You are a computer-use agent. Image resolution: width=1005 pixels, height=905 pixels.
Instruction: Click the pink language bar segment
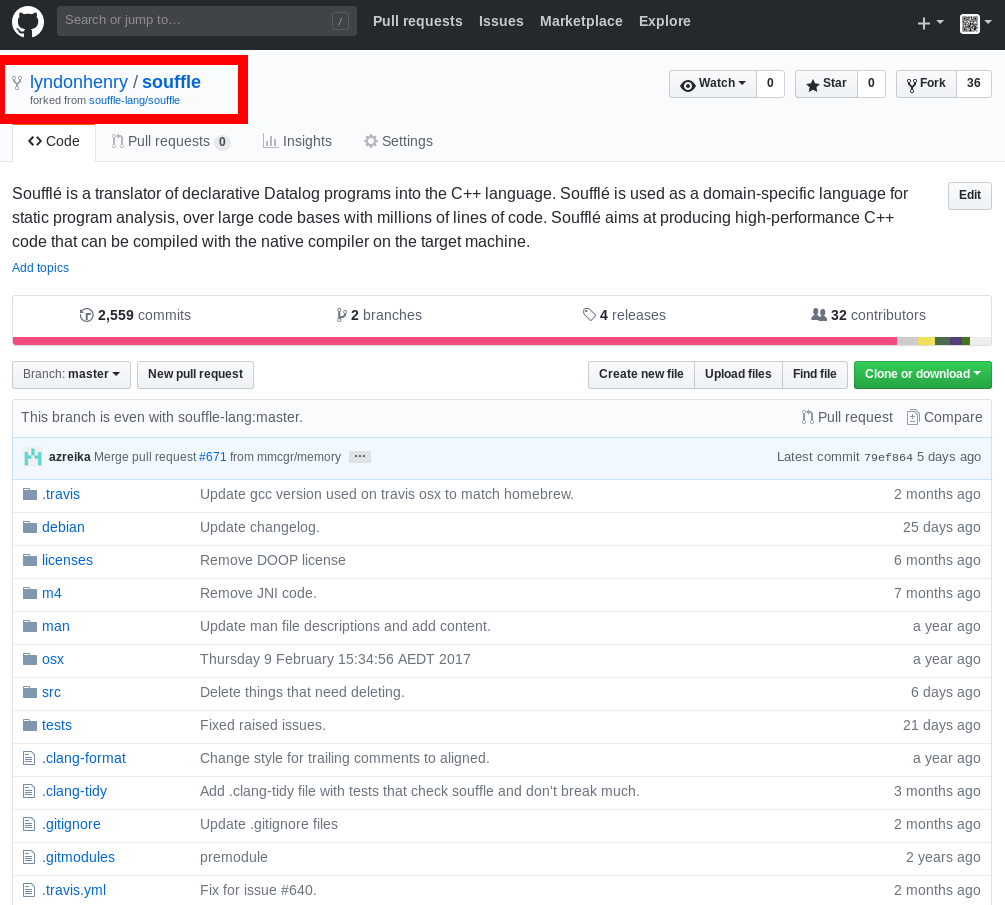pyautogui.click(x=454, y=341)
